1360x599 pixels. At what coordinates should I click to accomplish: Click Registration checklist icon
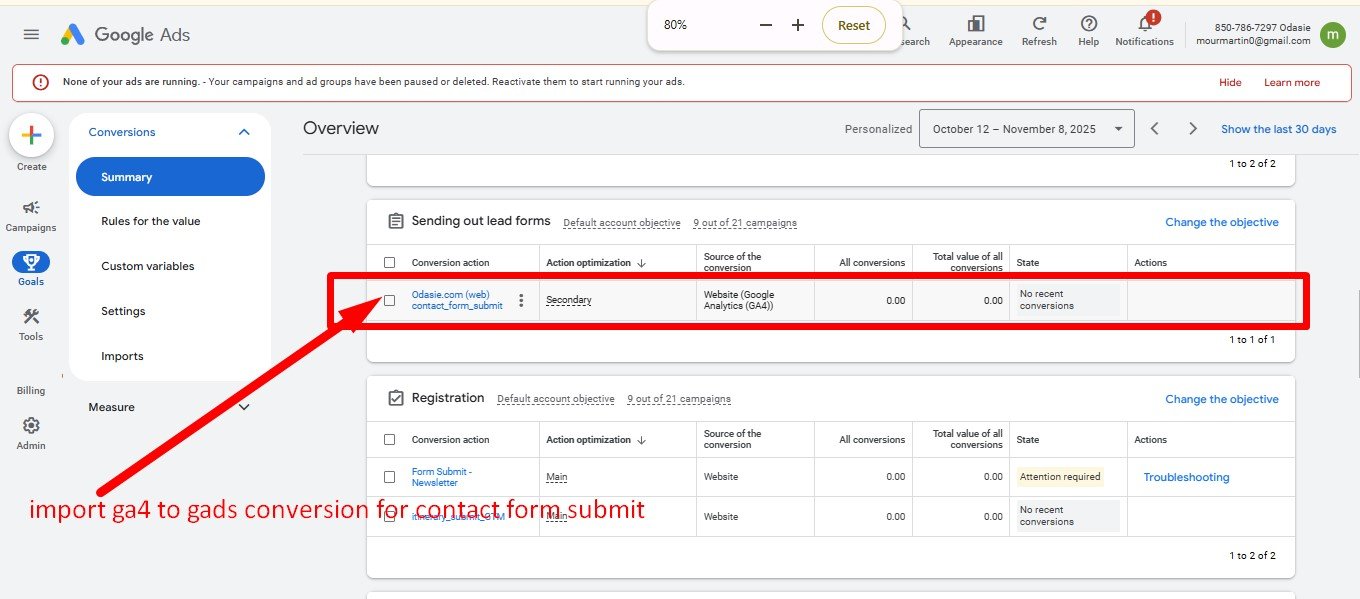396,398
